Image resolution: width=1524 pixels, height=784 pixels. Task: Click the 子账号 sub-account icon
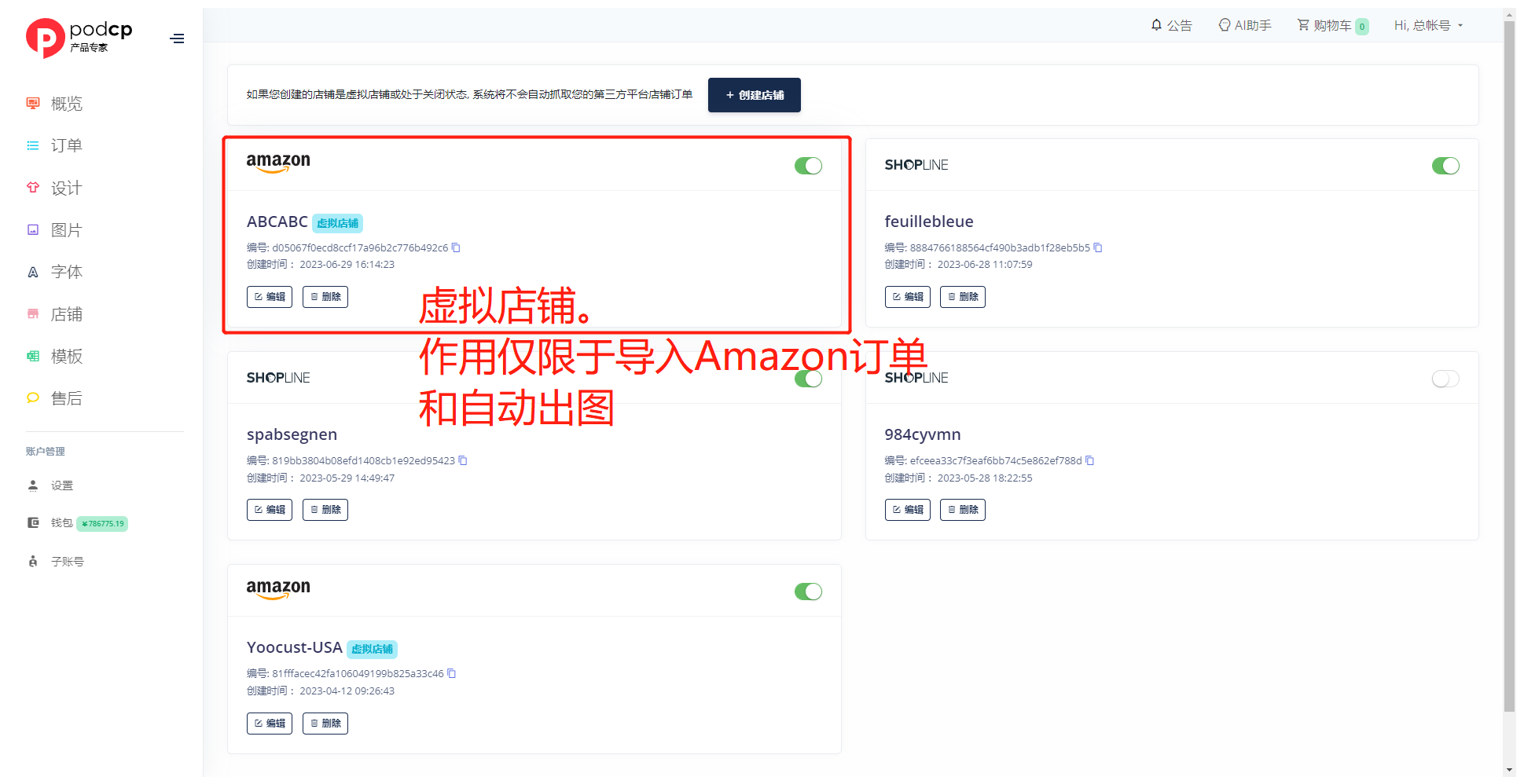(33, 561)
